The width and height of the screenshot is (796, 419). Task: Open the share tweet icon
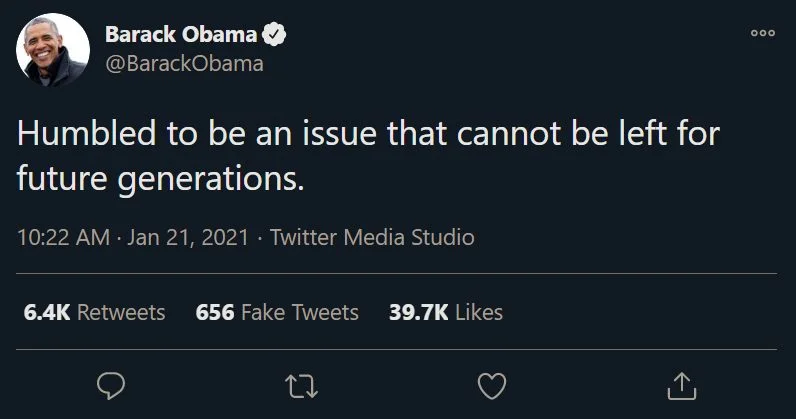681,383
